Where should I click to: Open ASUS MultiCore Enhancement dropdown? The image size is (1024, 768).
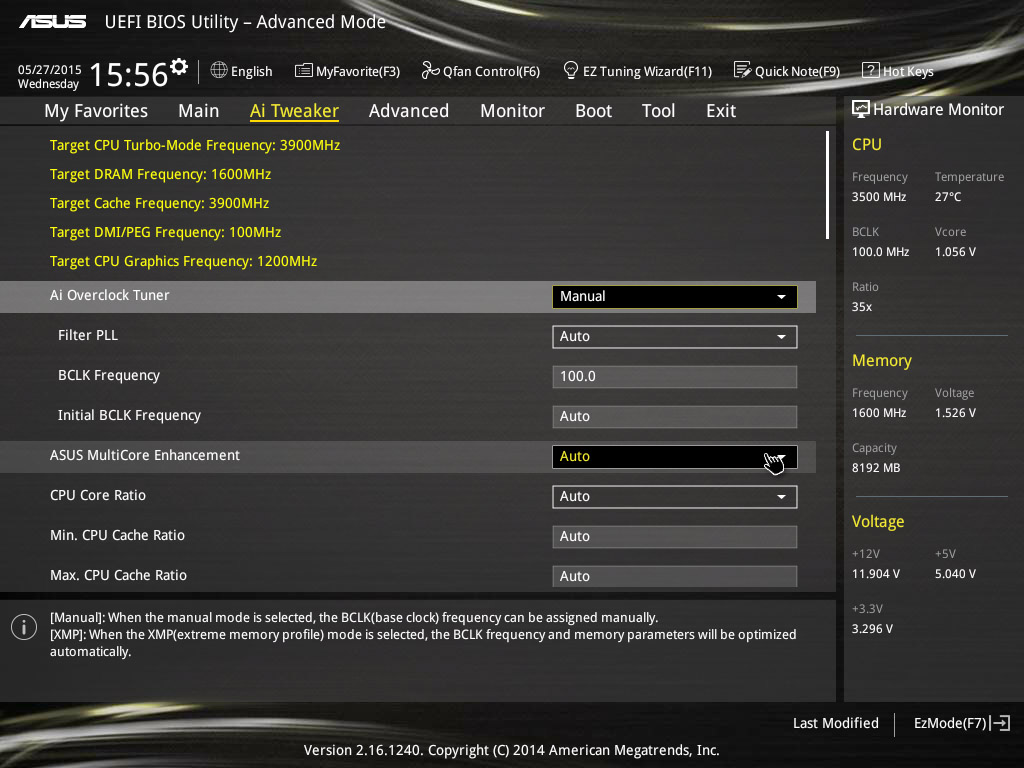[x=675, y=456]
